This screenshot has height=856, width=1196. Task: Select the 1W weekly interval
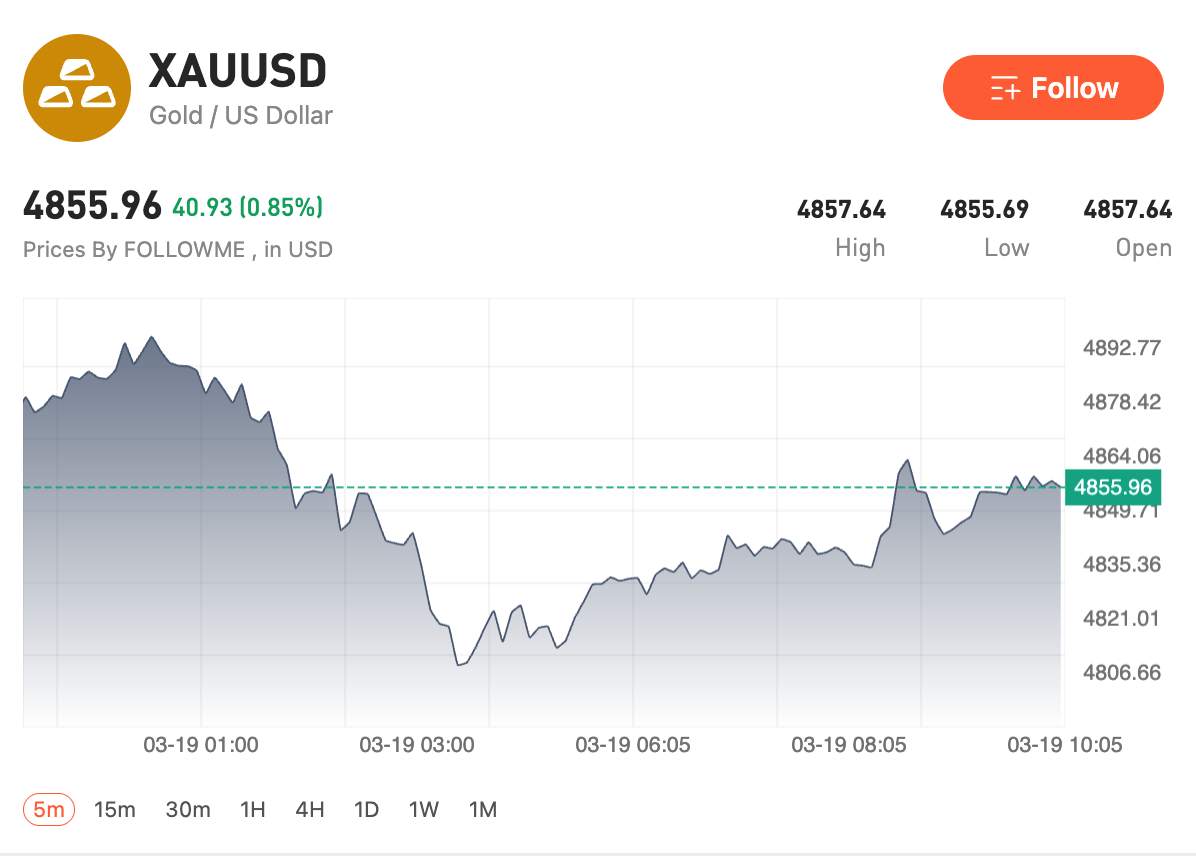(x=424, y=810)
